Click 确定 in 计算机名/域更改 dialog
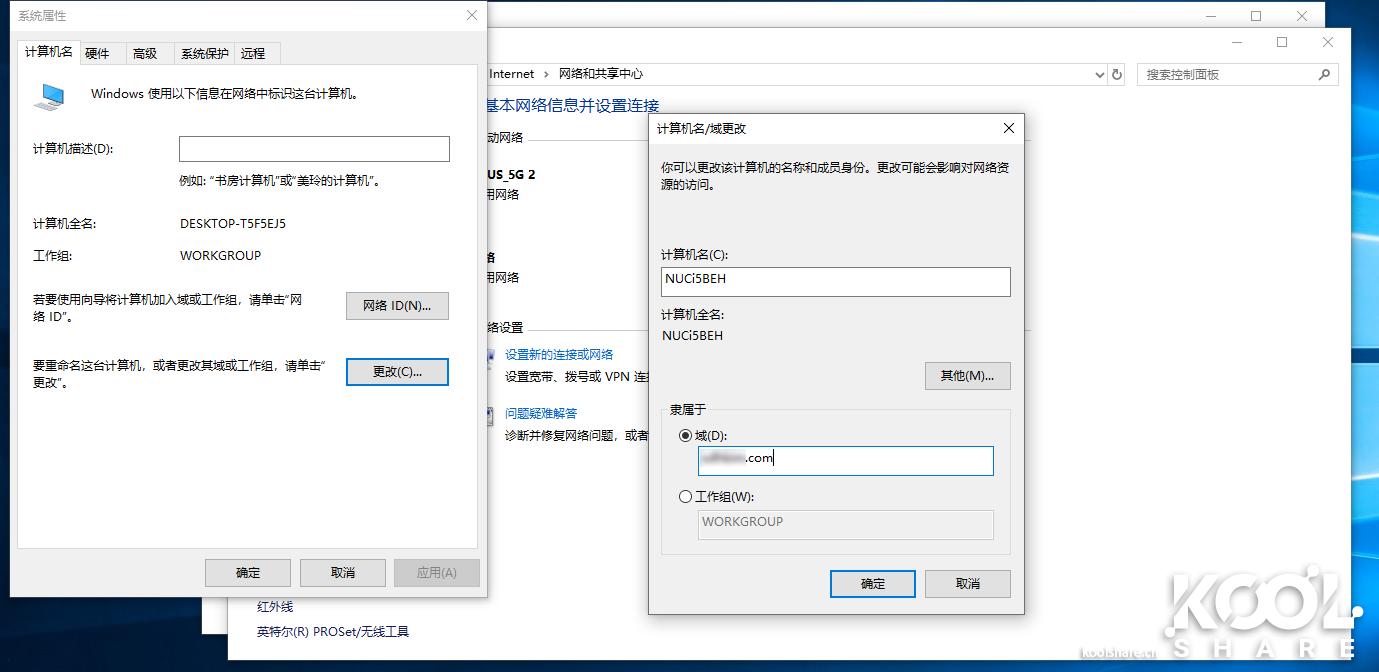The image size is (1379, 672). coord(871,583)
